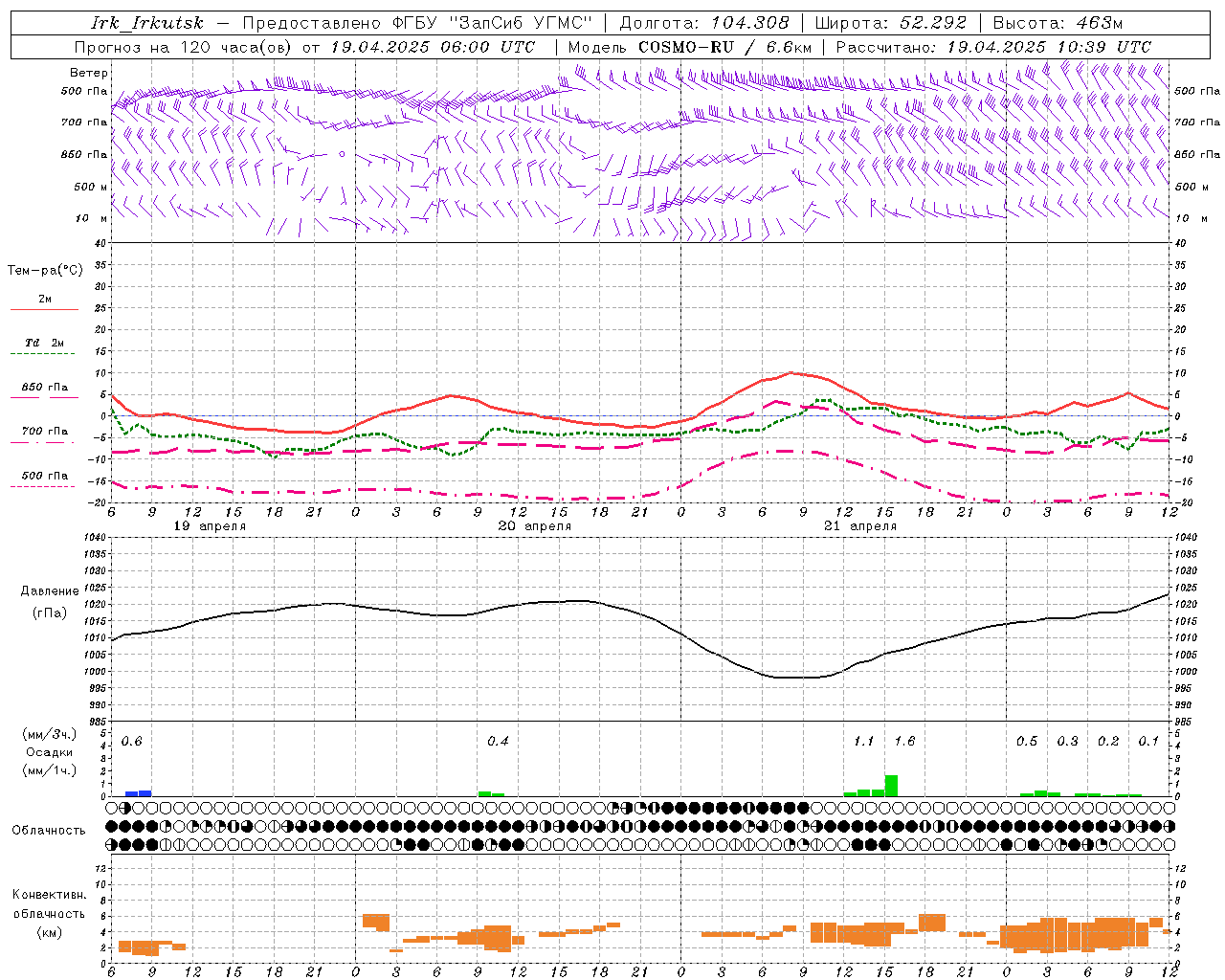
Task: Click the tallest green precipitation bar
Action: [x=891, y=786]
